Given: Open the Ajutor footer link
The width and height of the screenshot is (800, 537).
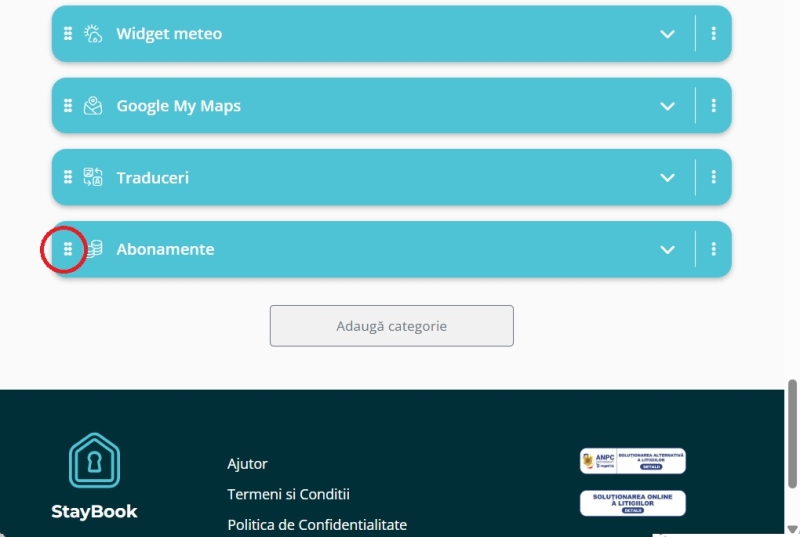Looking at the screenshot, I should 247,464.
